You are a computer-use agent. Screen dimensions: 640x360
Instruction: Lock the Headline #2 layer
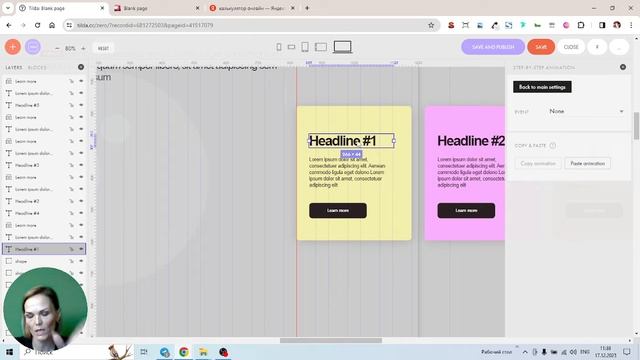[x=71, y=201]
